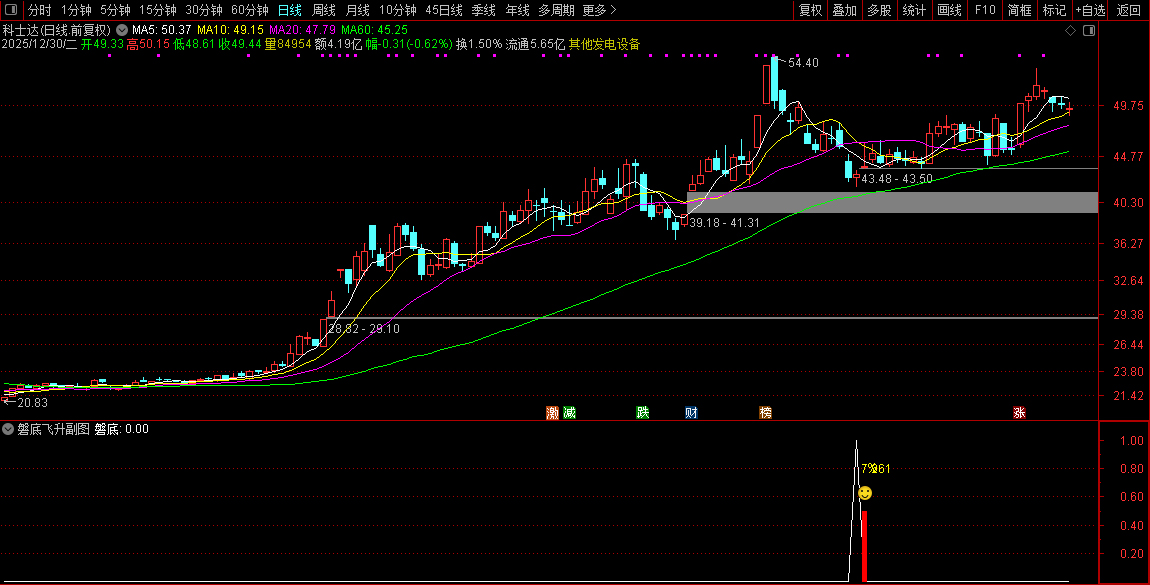Click the 减 info marker icon

coord(569,413)
